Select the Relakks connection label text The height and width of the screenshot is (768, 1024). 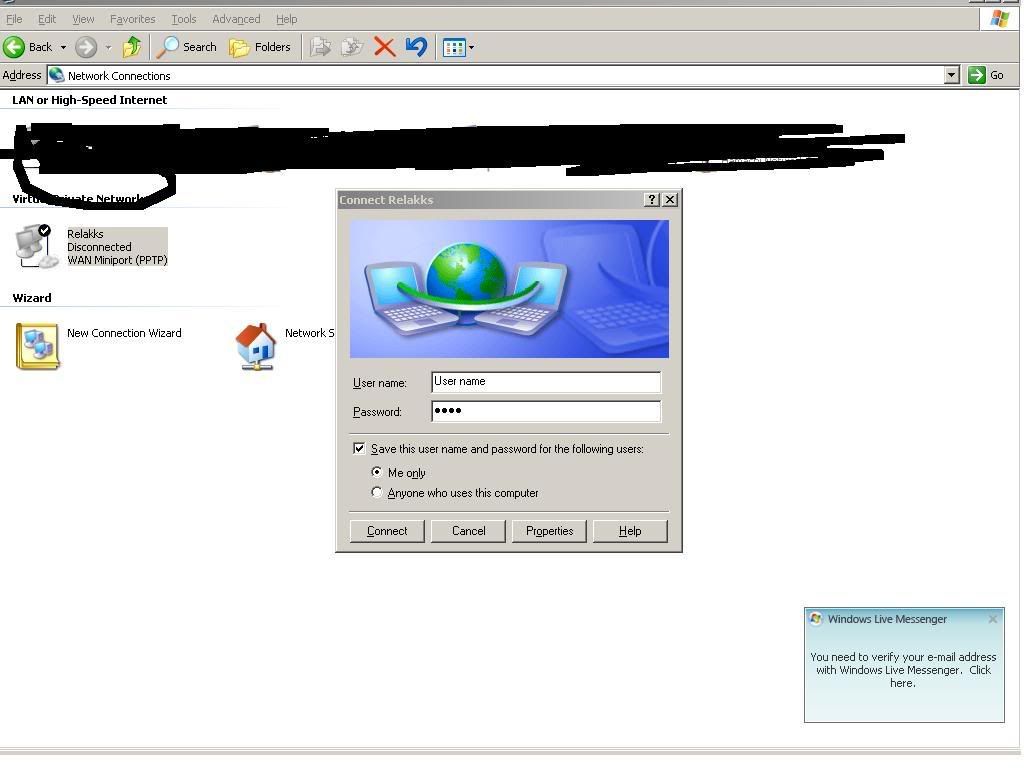pos(117,247)
